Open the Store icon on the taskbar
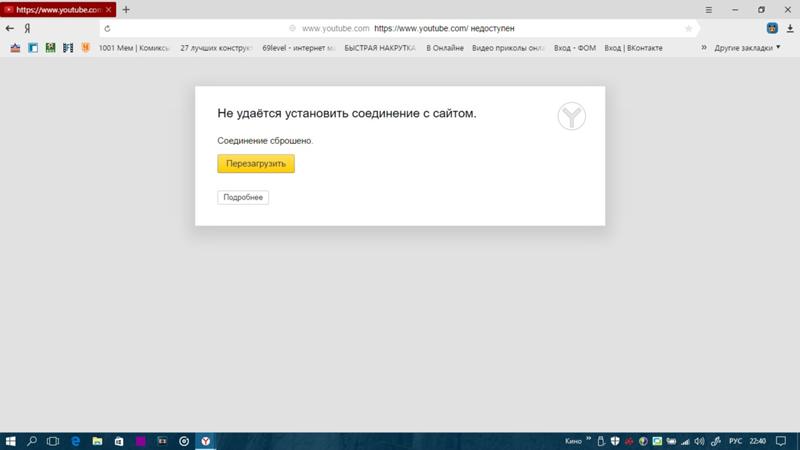This screenshot has height=450, width=800. (x=119, y=441)
